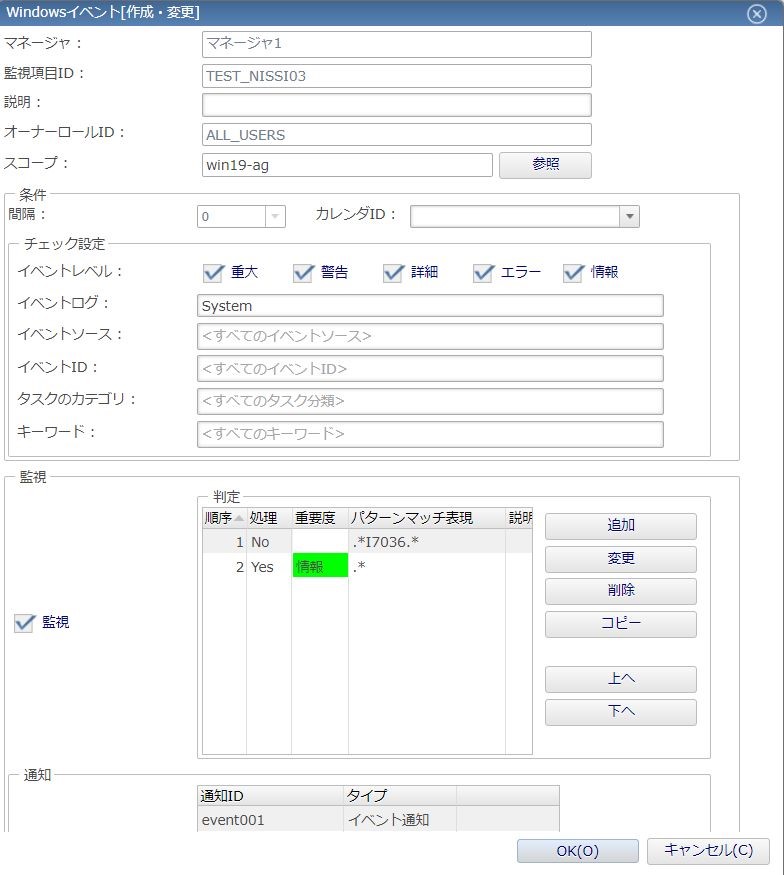784x875 pixels.
Task: Click the 処理 column header
Action: click(x=269, y=518)
